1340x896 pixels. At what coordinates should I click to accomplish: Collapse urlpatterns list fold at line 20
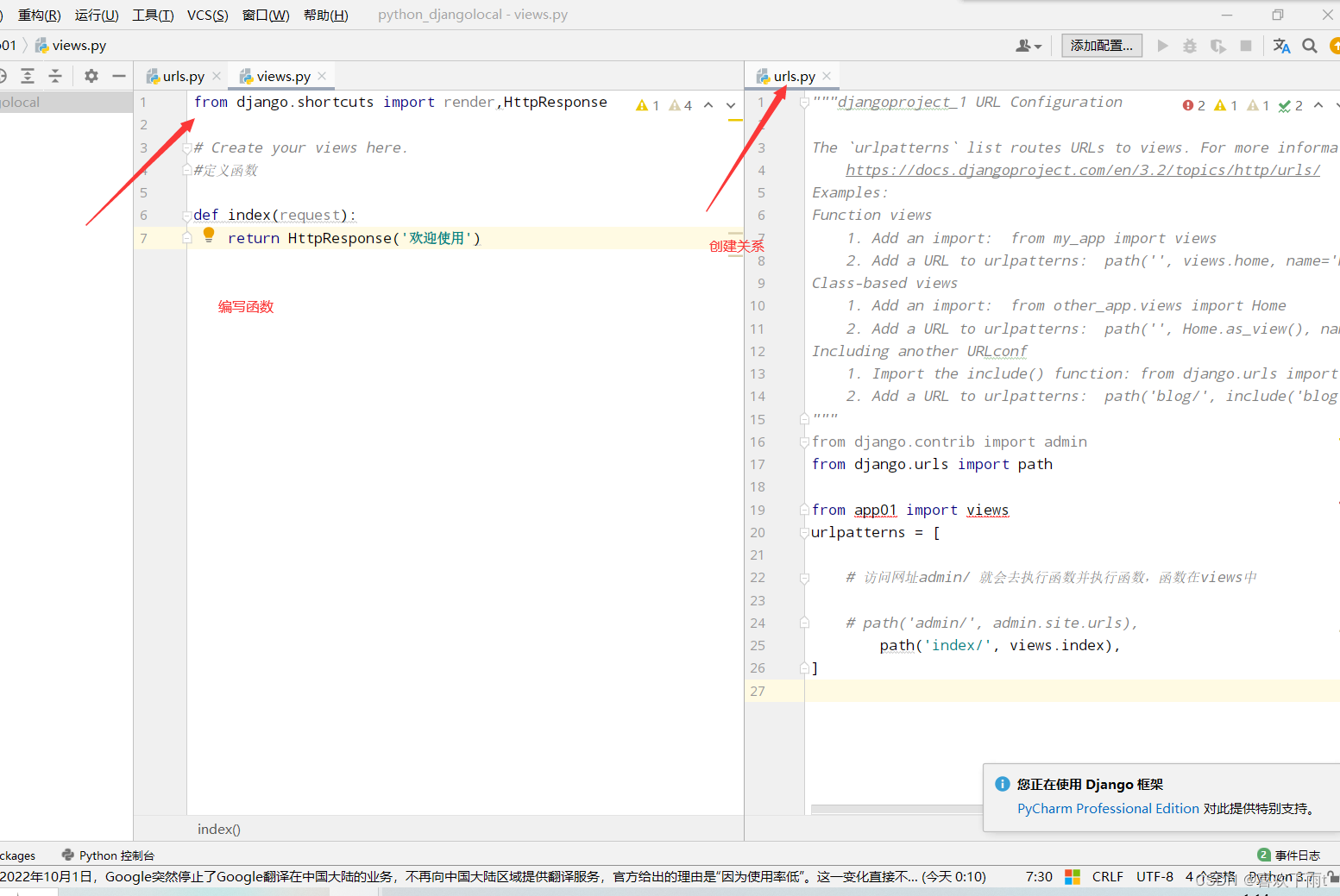click(x=804, y=532)
